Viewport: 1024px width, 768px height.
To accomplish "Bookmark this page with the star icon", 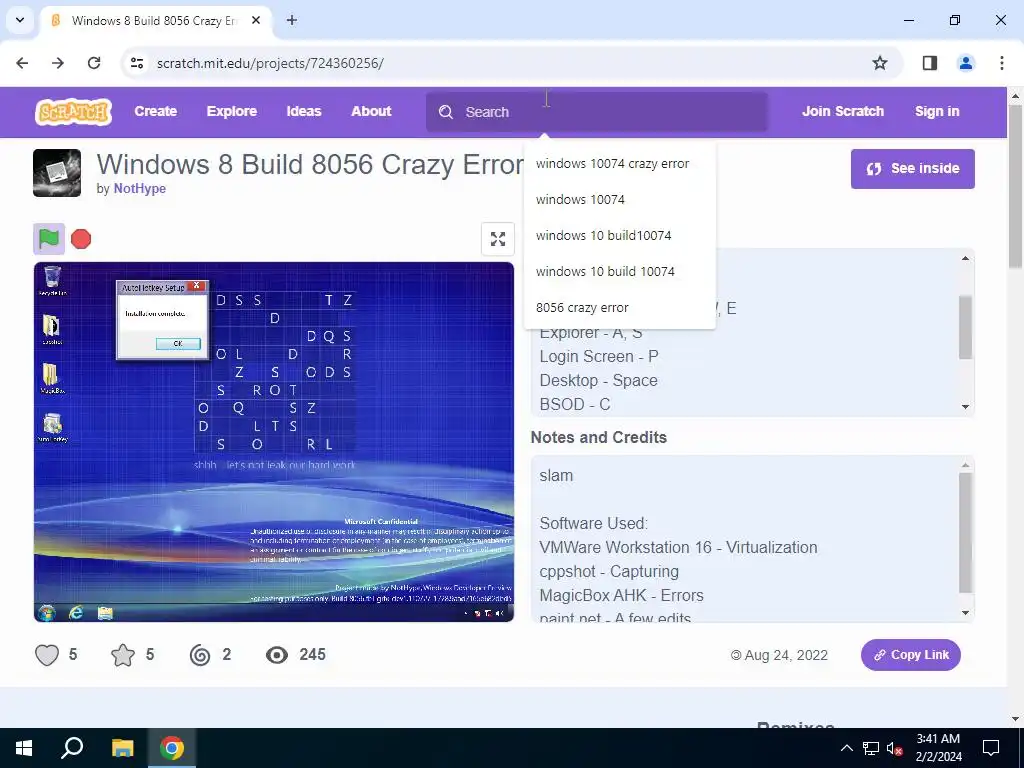I will tap(880, 63).
